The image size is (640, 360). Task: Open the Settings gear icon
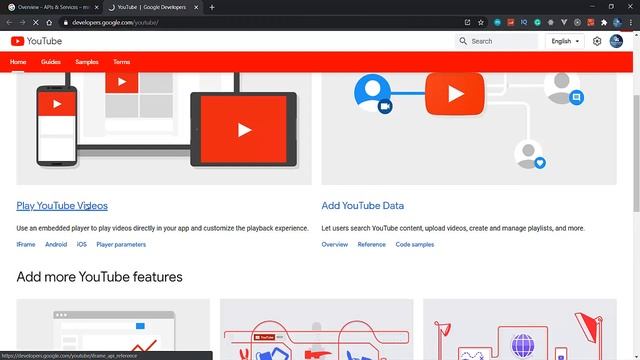pyautogui.click(x=597, y=41)
